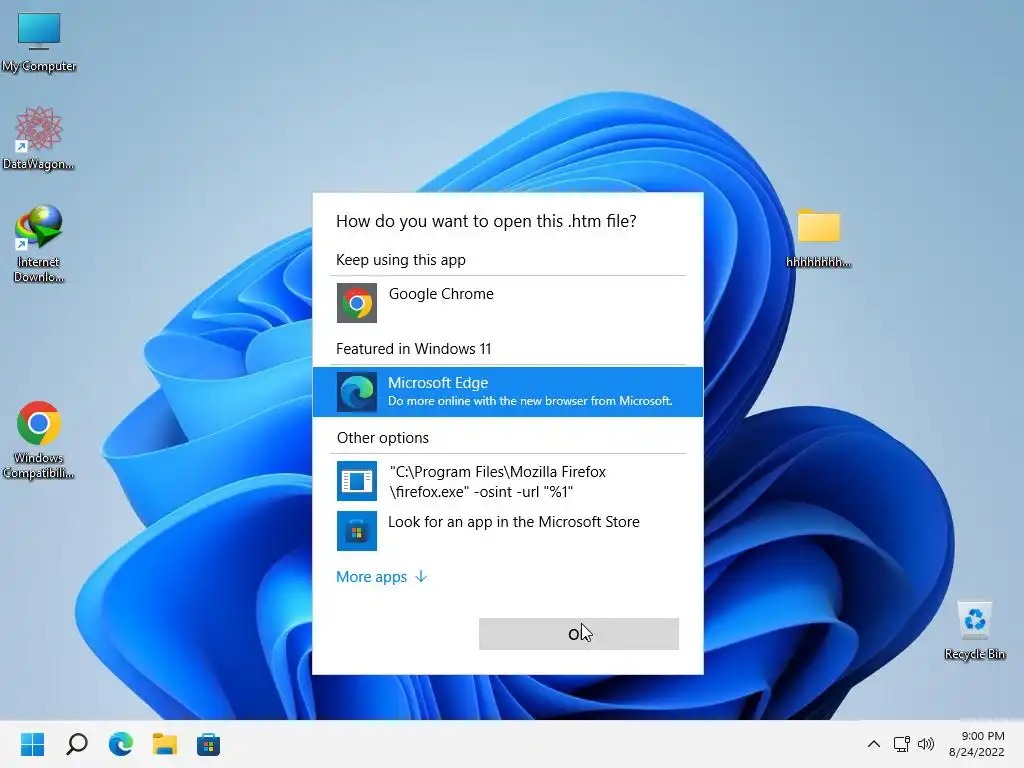The image size is (1024, 768).
Task: Show hidden system tray icons
Action: click(x=874, y=744)
